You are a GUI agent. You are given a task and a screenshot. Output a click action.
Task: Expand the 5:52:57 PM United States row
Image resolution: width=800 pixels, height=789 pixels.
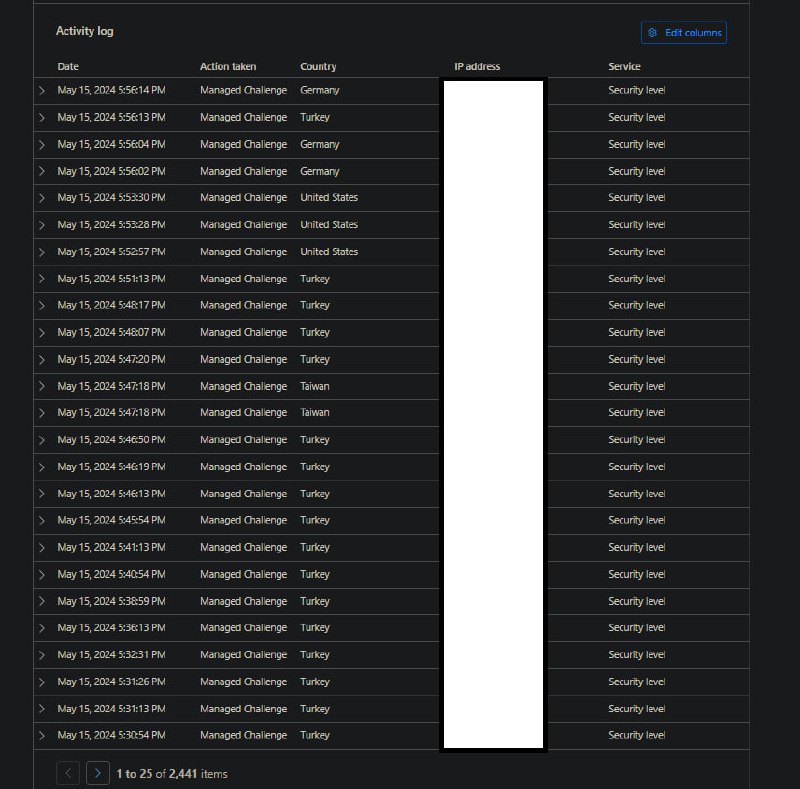point(42,252)
